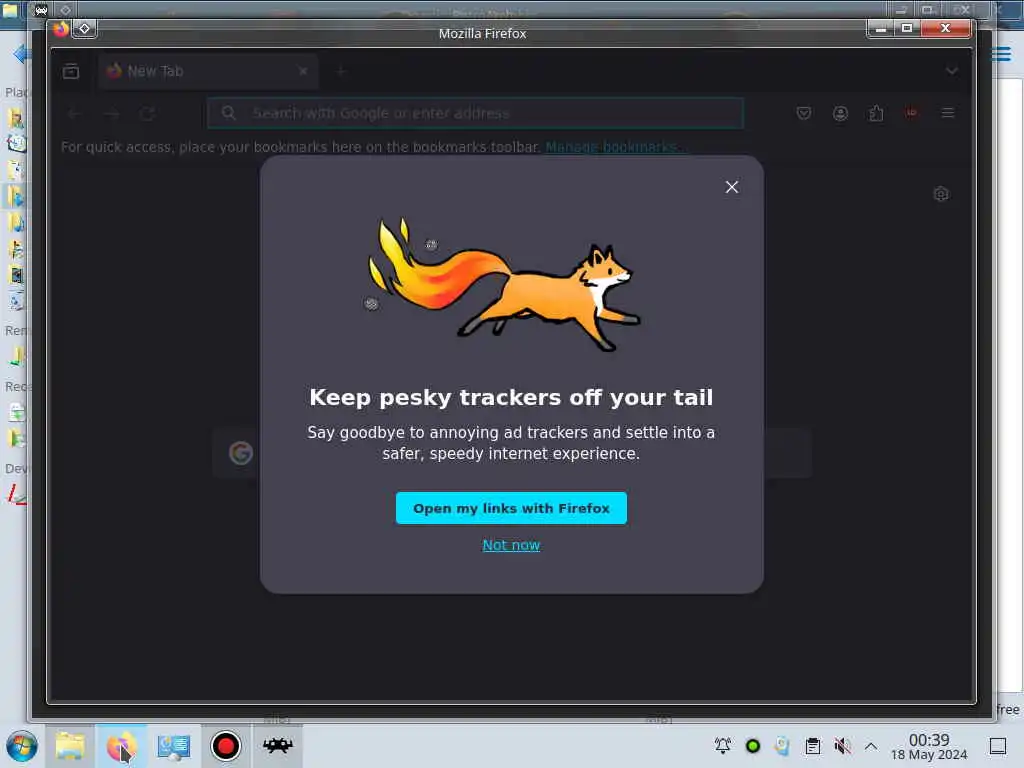Viewport: 1024px width, 768px height.
Task: Open the hamburger menu in the background window
Action: [1001, 54]
